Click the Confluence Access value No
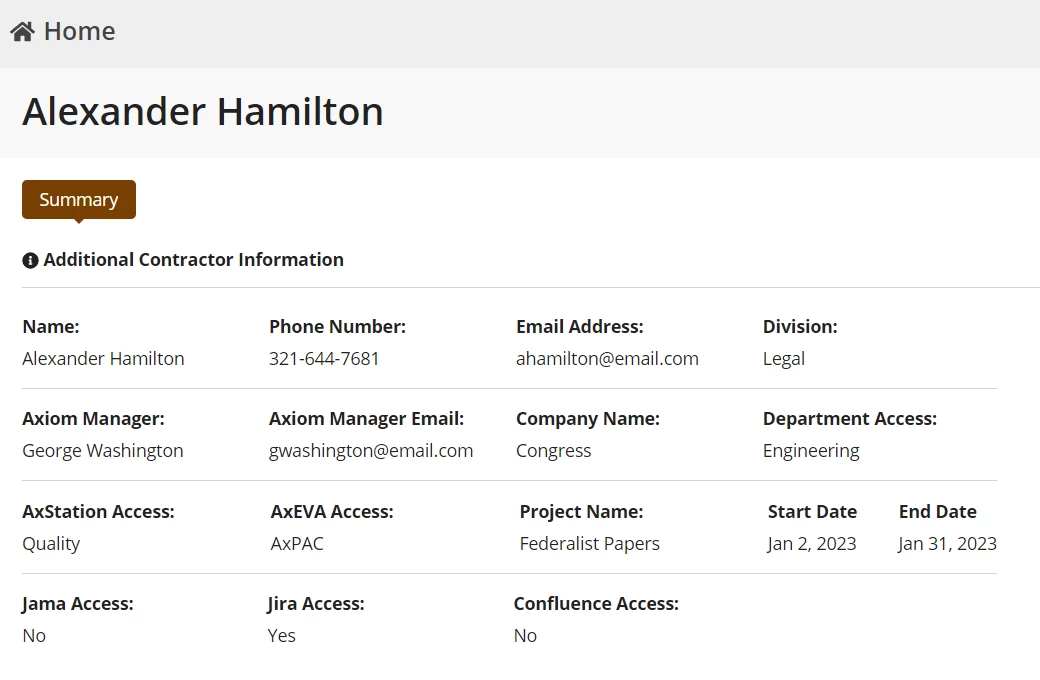This screenshot has height=680, width=1040. click(525, 636)
